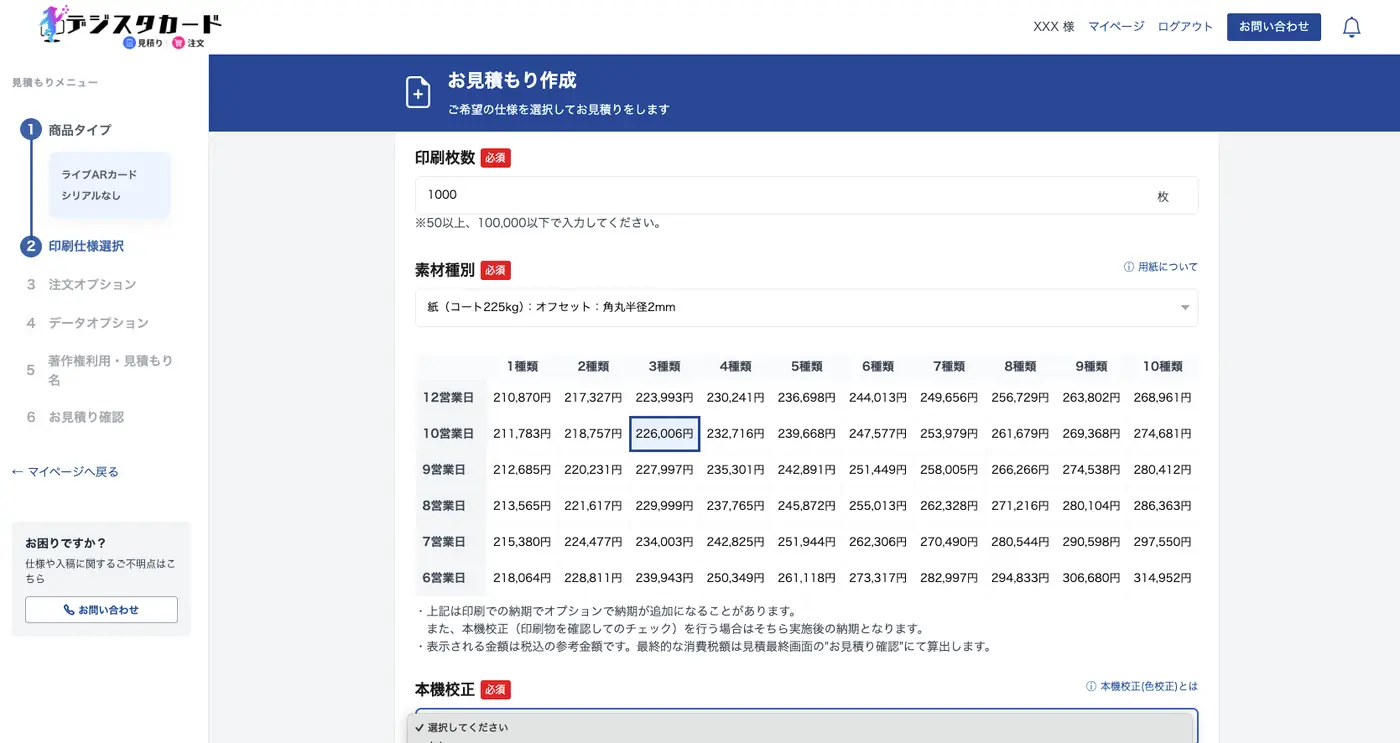Image resolution: width=1400 pixels, height=743 pixels.
Task: Select price 249,656円 cell
Action: [948, 398]
